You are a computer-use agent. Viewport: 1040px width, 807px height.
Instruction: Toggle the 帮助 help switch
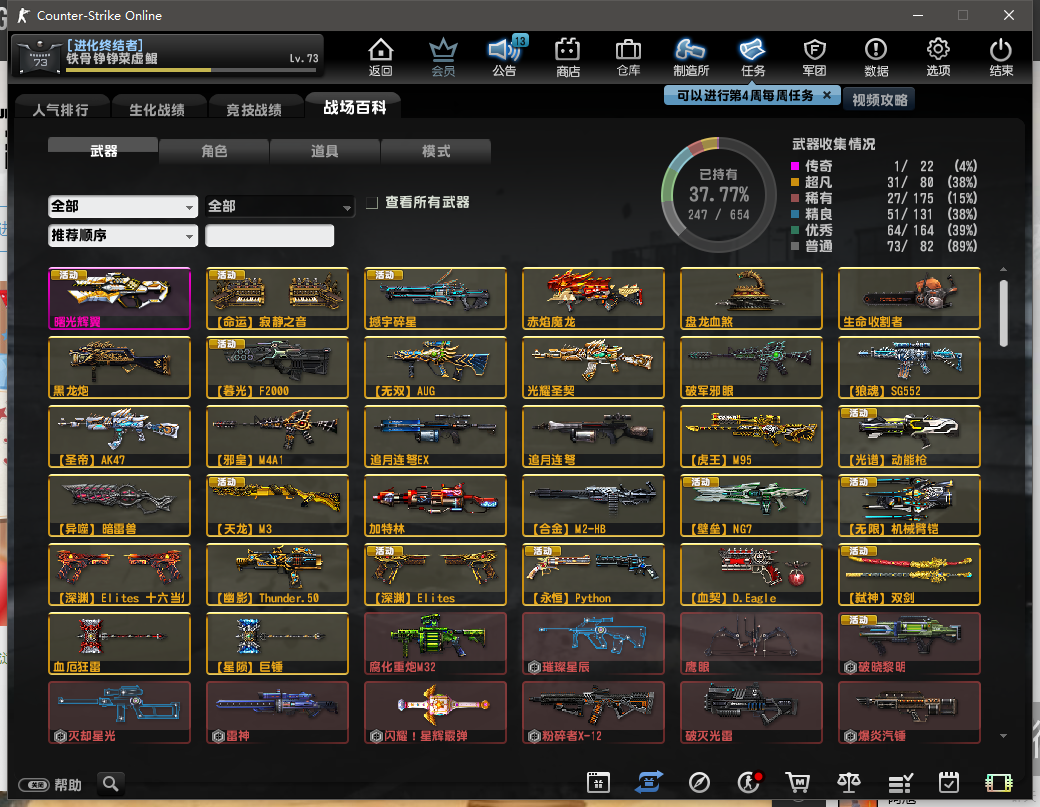(x=34, y=785)
